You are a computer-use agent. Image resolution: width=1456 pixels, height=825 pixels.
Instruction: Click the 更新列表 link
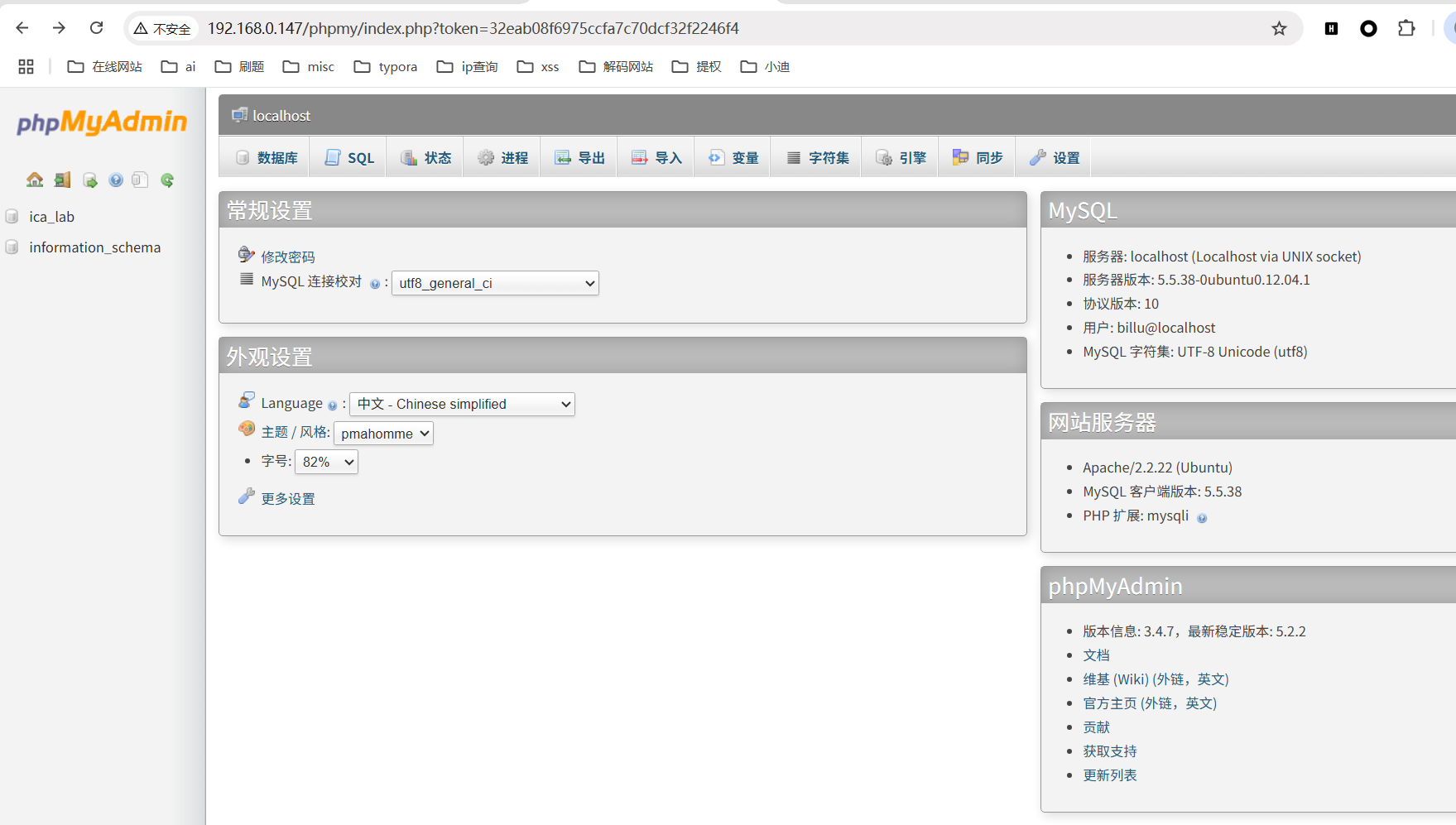[1110, 775]
